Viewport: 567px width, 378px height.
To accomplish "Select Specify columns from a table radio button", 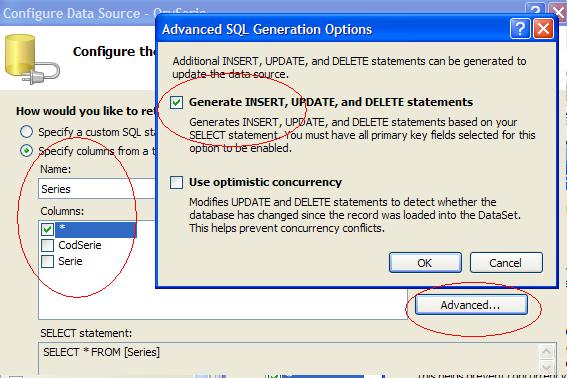I will [x=26, y=150].
